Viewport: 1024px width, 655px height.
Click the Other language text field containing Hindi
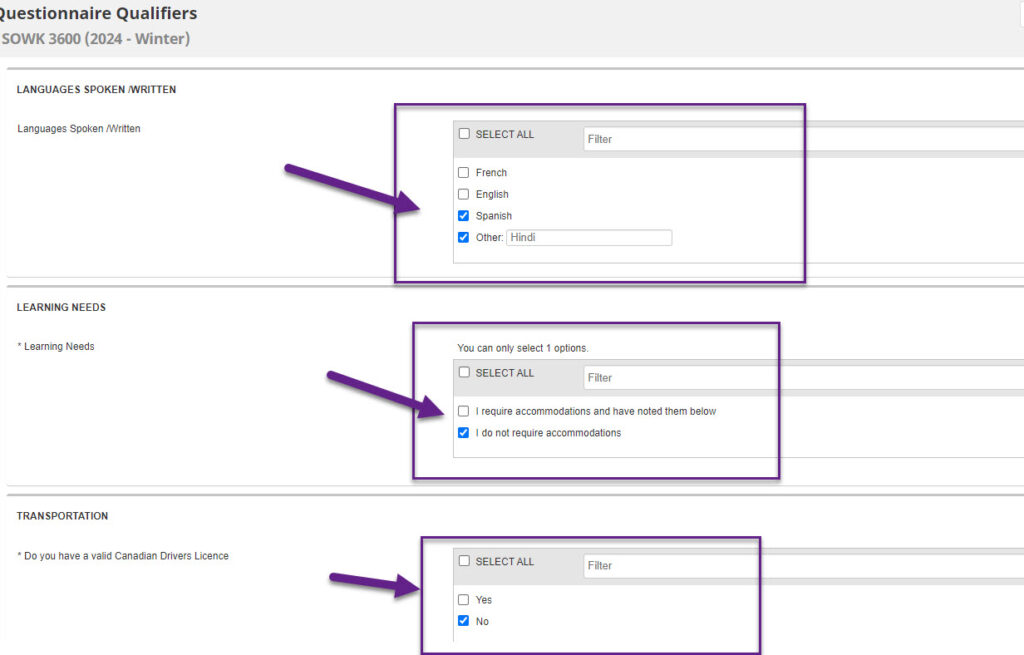tap(589, 238)
